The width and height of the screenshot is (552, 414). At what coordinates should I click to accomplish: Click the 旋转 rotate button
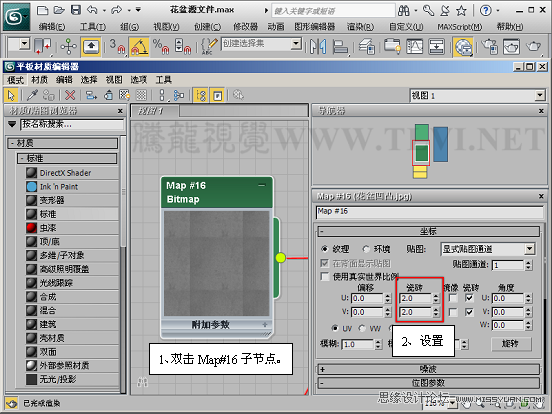coord(511,344)
